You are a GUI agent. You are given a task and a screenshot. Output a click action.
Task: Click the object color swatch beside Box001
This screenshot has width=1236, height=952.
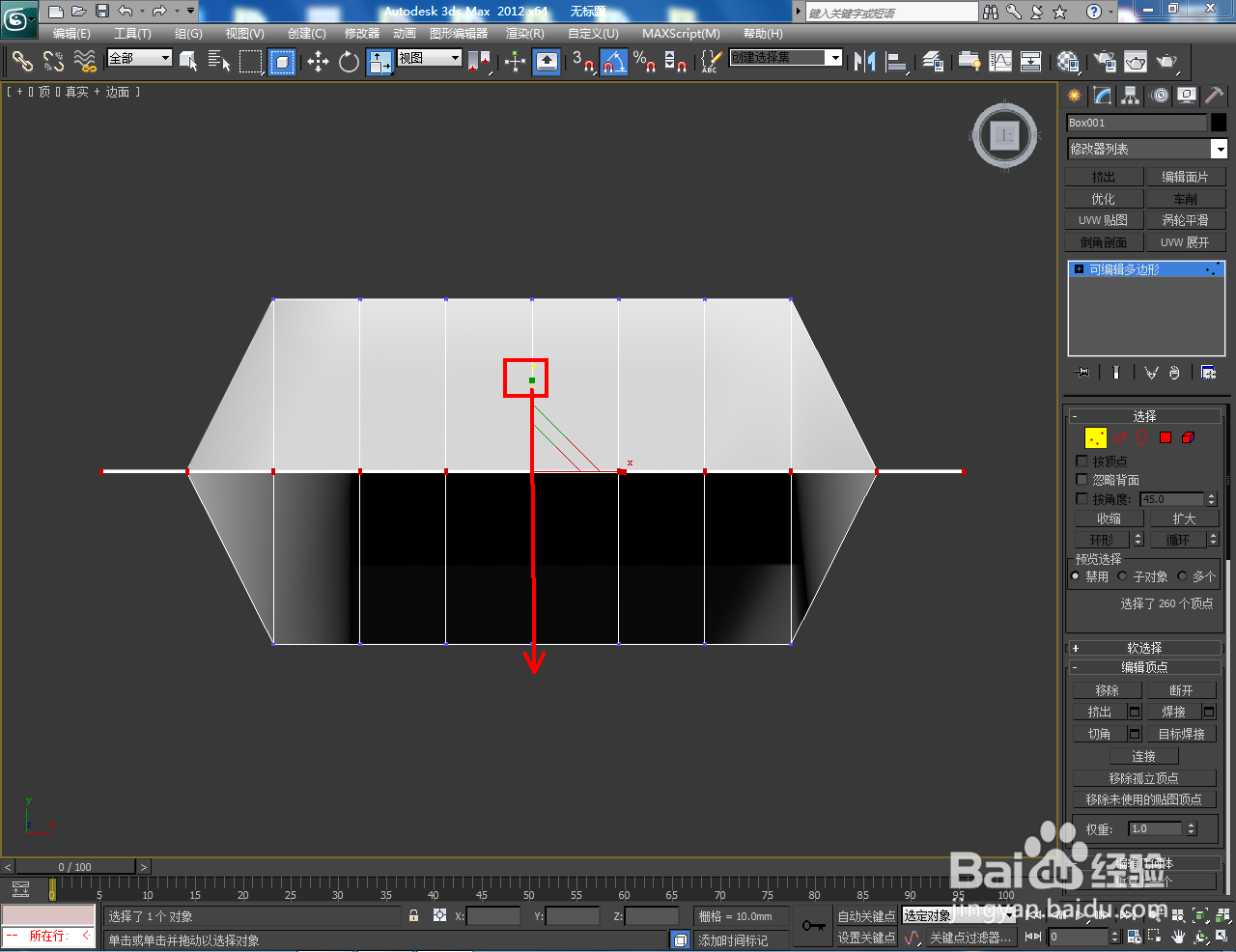pos(1219,123)
